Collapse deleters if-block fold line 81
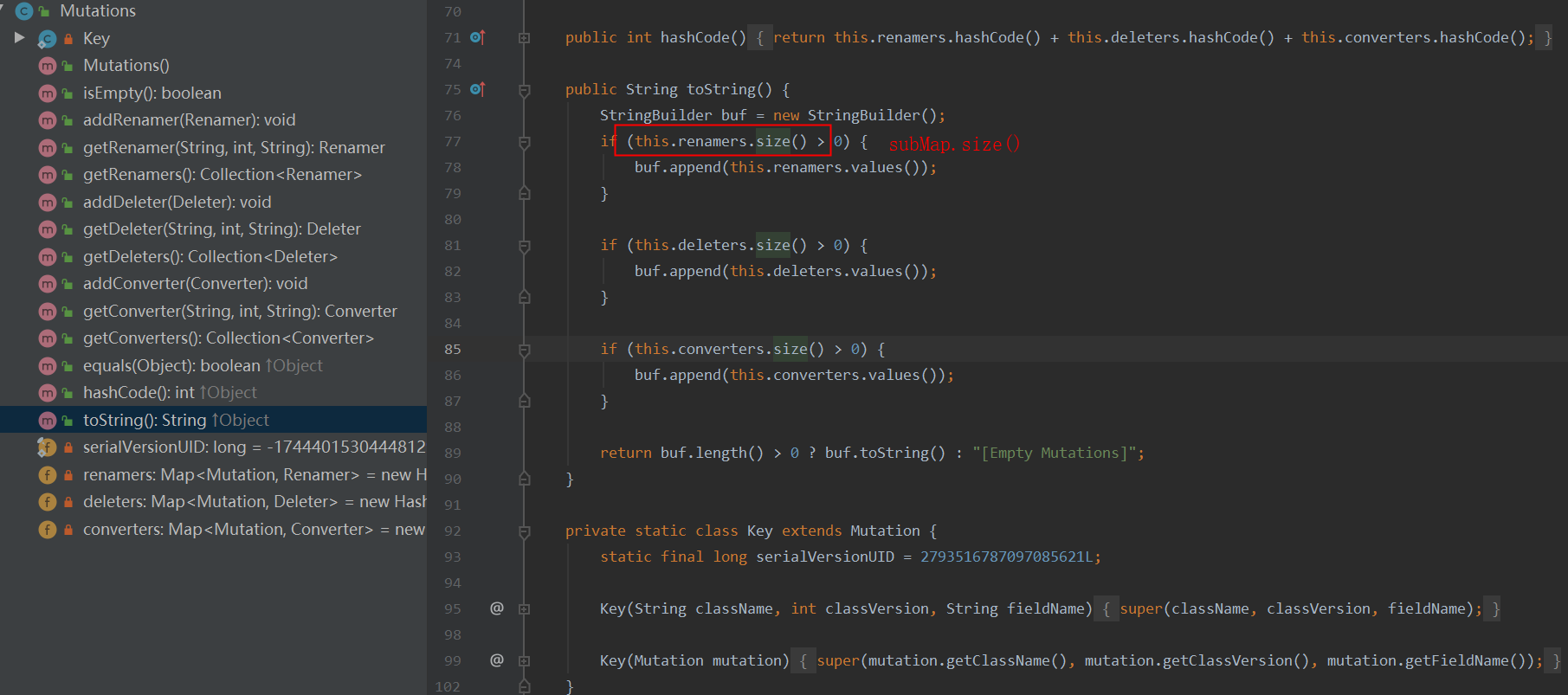Viewport: 1568px width, 695px height. 524,246
